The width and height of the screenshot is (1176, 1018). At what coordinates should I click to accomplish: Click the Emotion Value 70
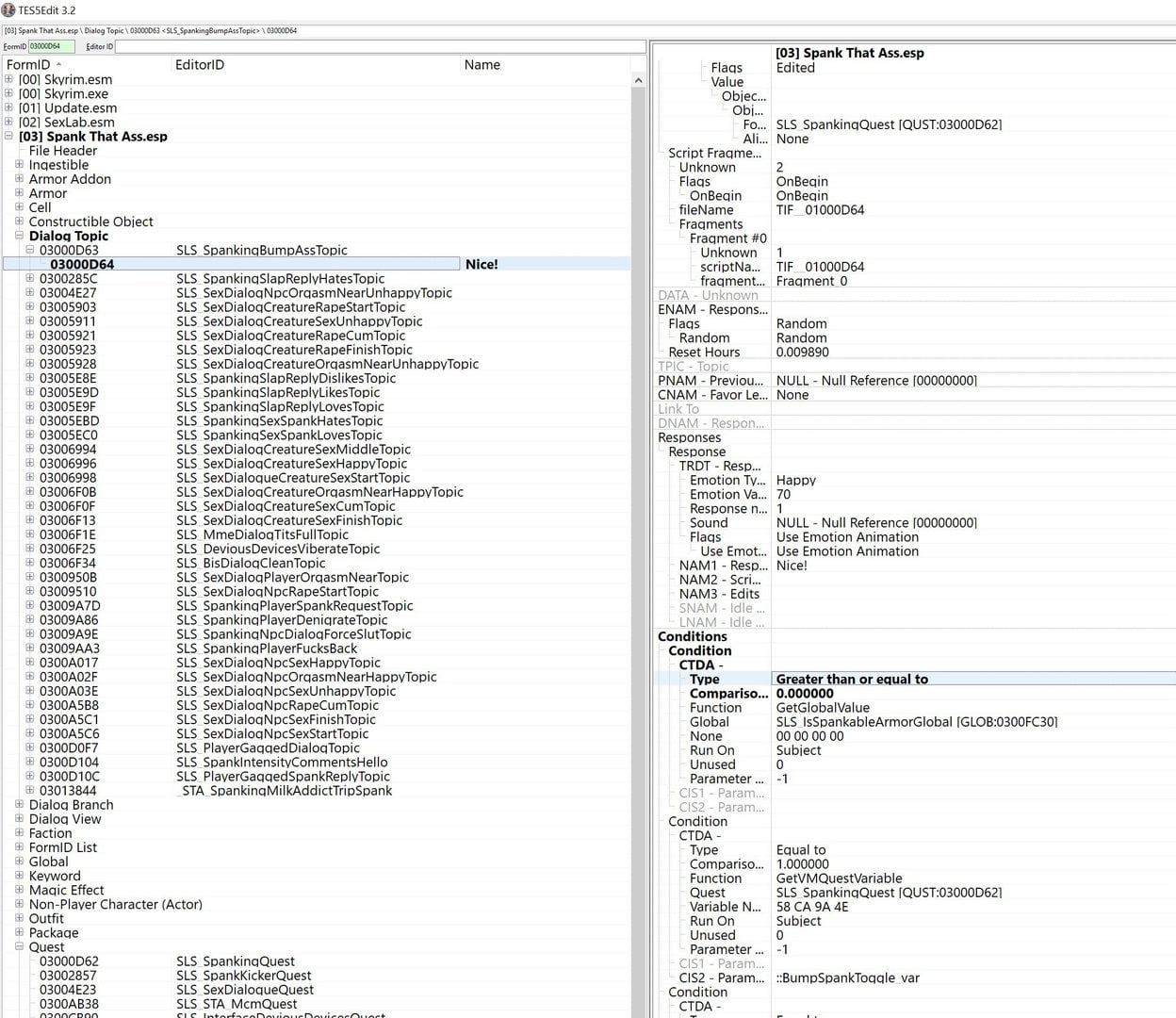point(783,494)
